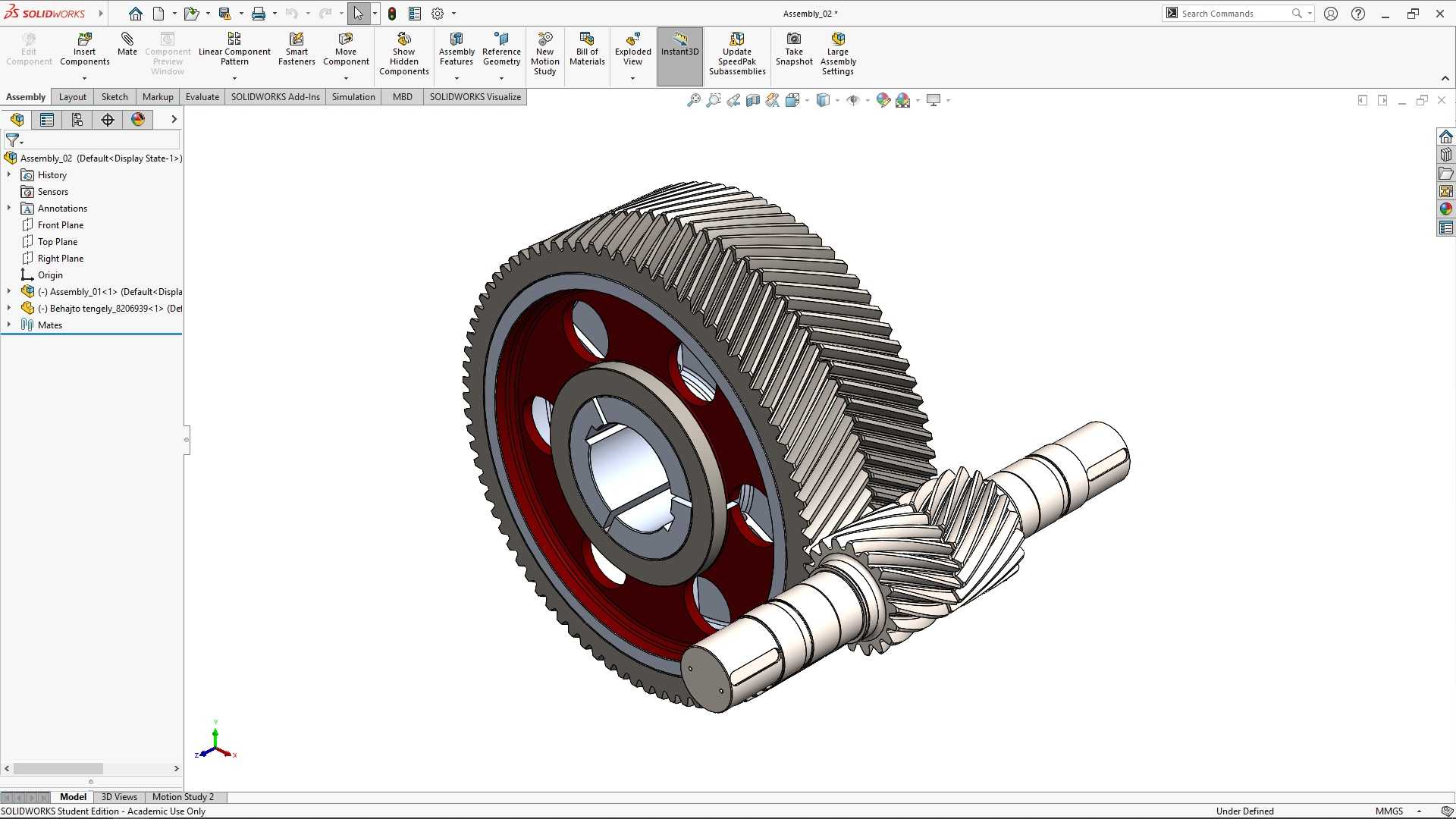
Task: Open the DimXpertManager tab
Action: (108, 120)
